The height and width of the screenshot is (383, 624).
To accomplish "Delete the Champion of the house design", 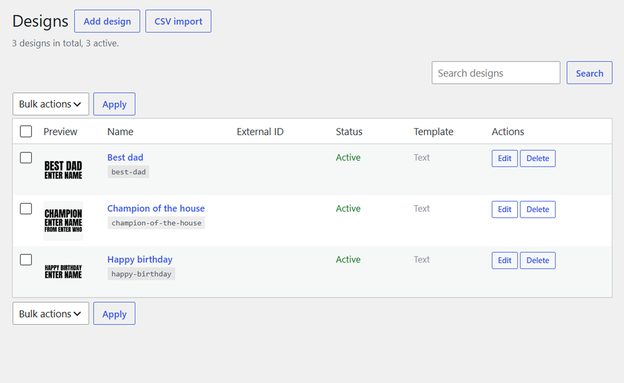I will coord(538,209).
